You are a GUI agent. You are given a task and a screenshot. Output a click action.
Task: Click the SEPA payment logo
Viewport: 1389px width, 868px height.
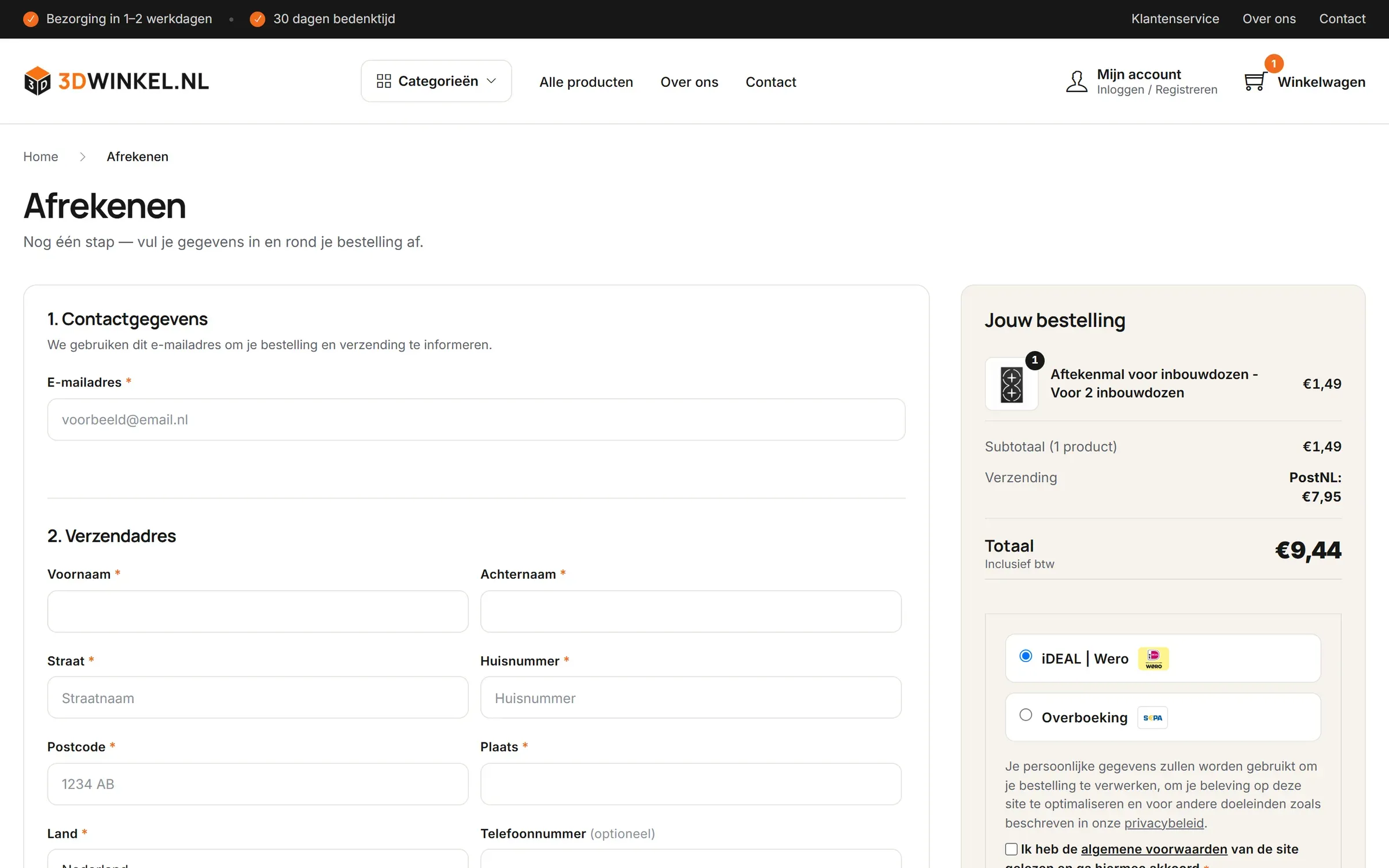[x=1152, y=718]
